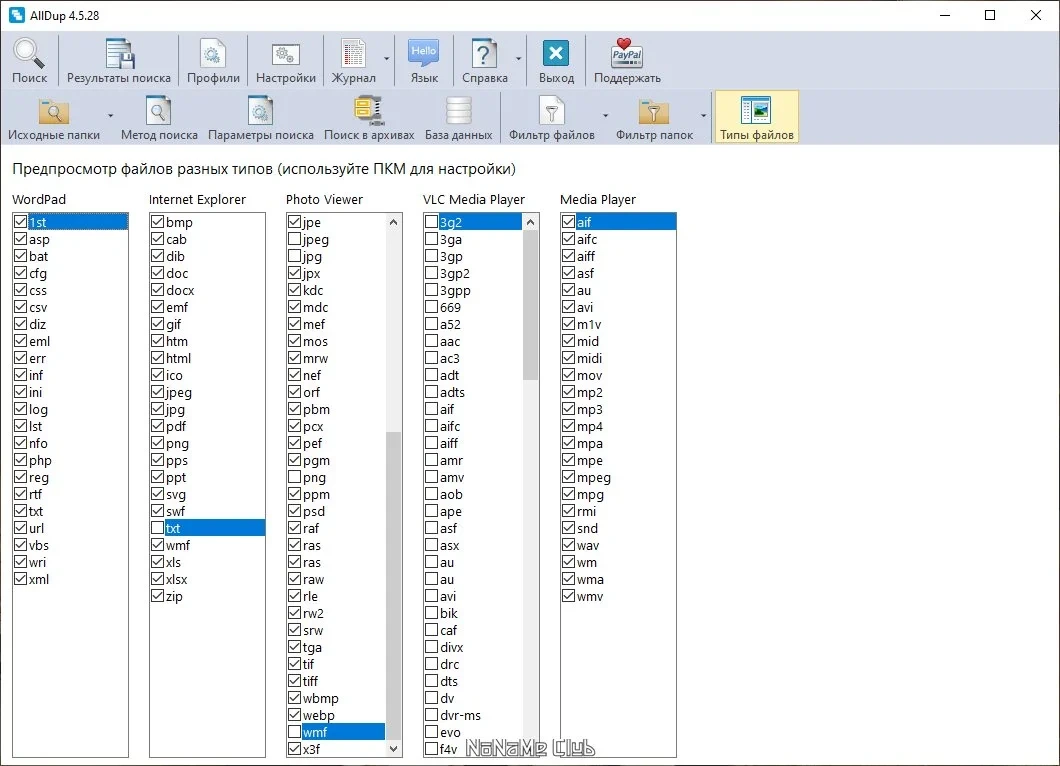Image resolution: width=1060 pixels, height=766 pixels.
Task: Open Результаты поиска icon
Action: [x=119, y=61]
